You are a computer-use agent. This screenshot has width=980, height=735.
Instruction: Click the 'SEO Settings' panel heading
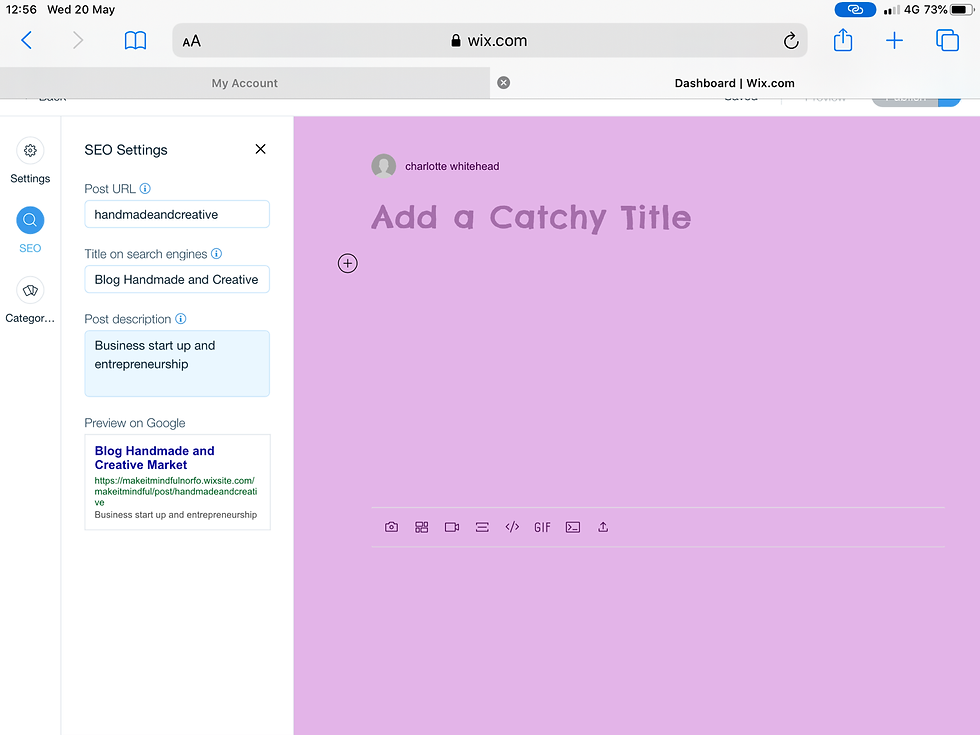coord(126,150)
